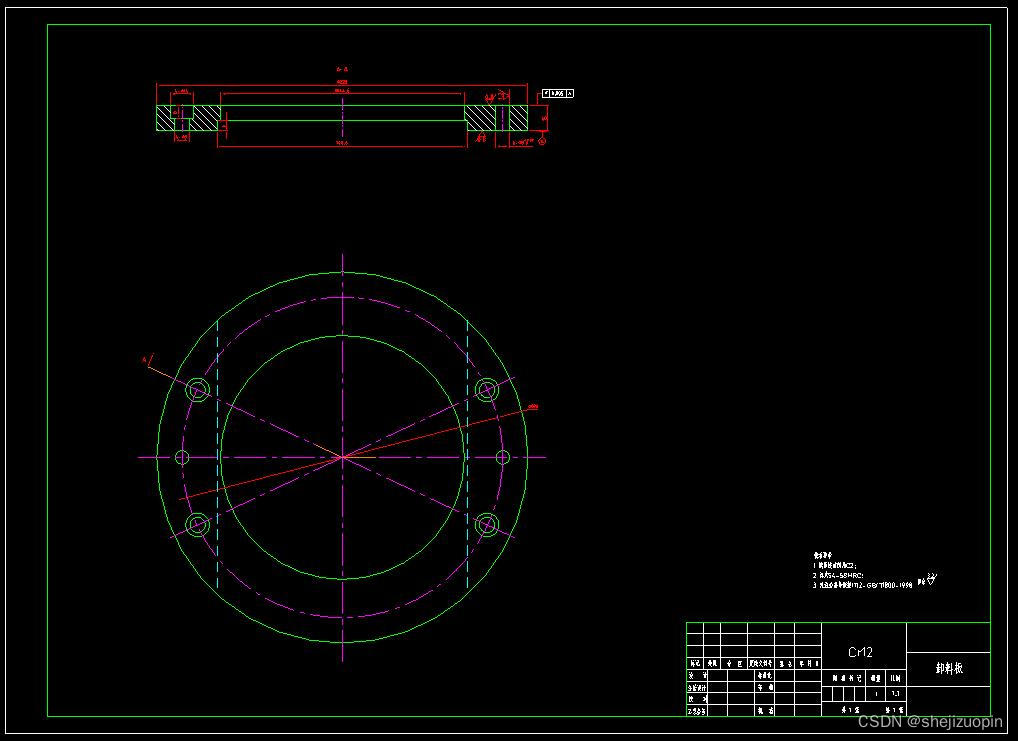Screen dimensions: 1018x741
Task: Click the A-A section view label
Action: tap(342, 68)
